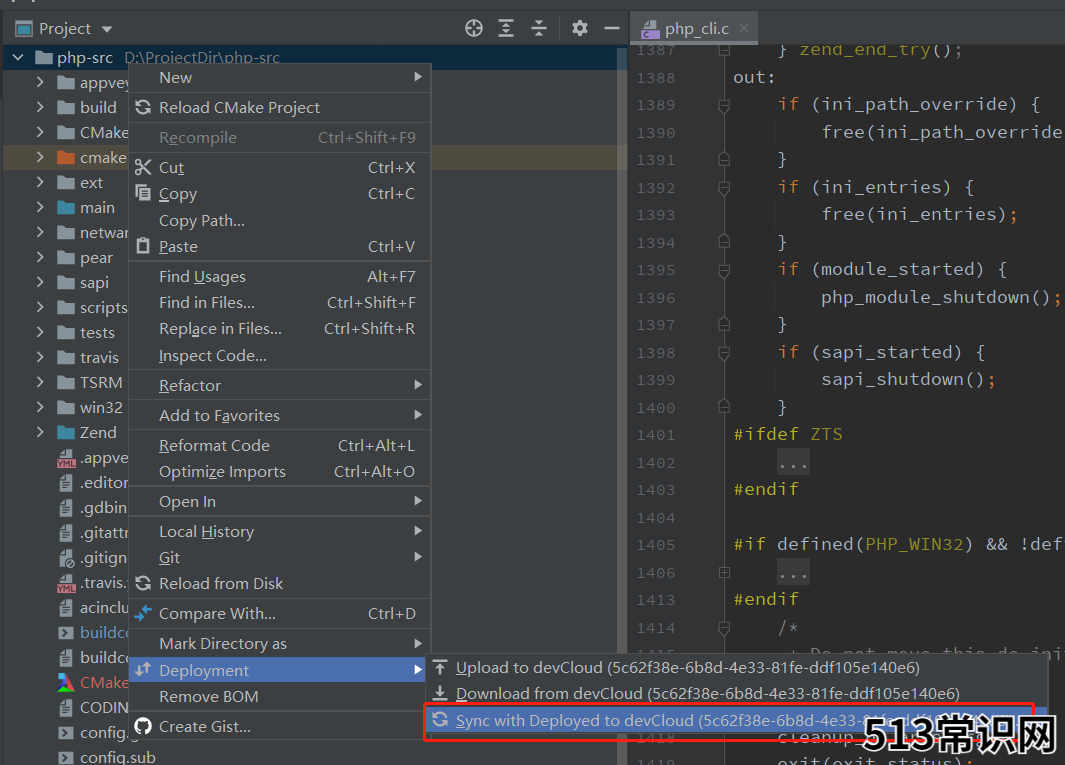1065x765 pixels.
Task: Select Replace in Files... entry
Action: (x=280, y=329)
